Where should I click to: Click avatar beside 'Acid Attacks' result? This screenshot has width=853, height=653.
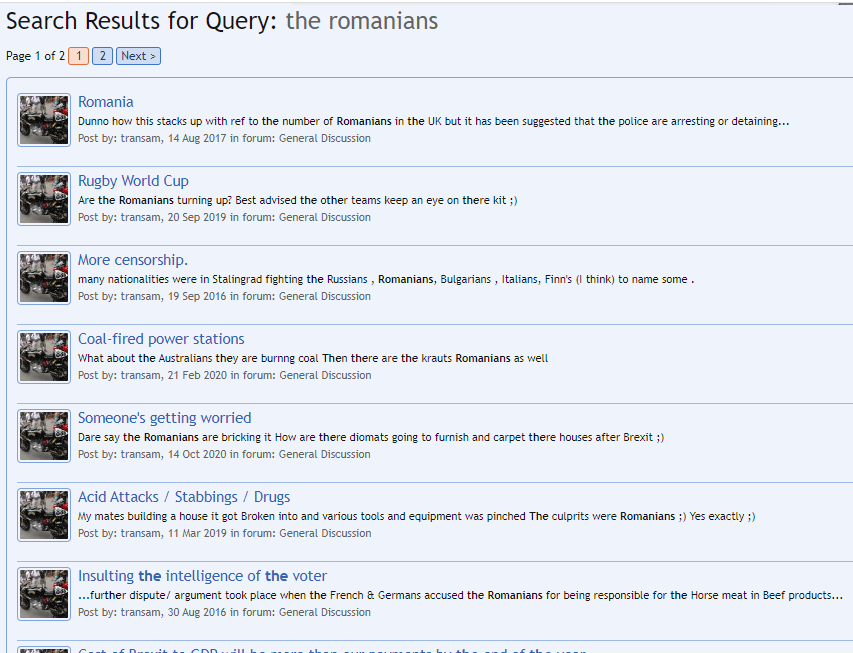(44, 515)
